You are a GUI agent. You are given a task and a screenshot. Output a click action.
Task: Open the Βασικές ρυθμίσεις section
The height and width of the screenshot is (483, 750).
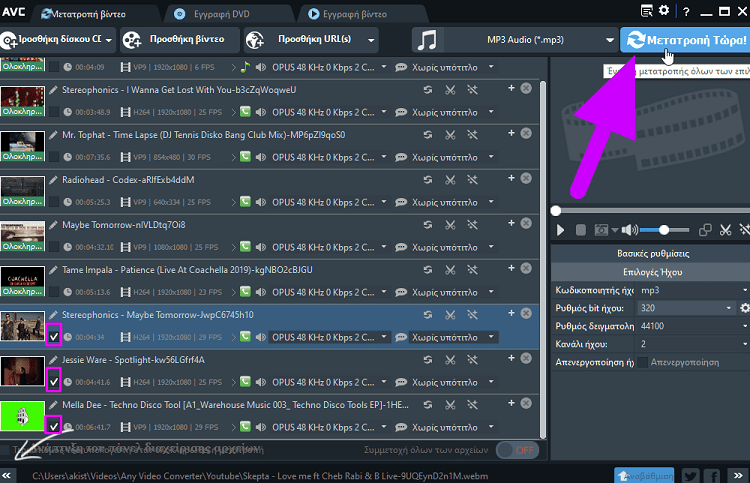[x=651, y=253]
